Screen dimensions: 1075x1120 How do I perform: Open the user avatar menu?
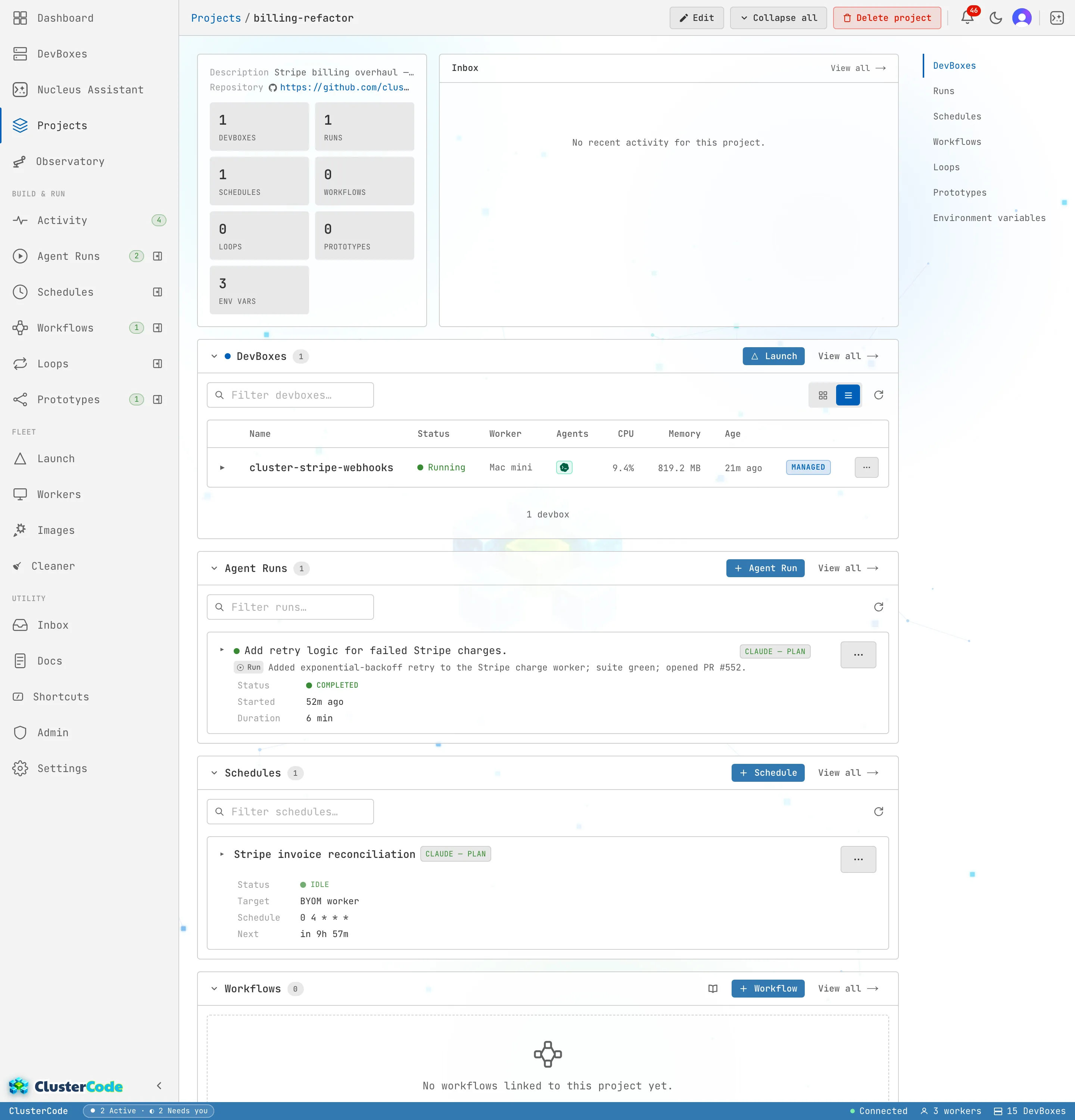[x=1022, y=18]
